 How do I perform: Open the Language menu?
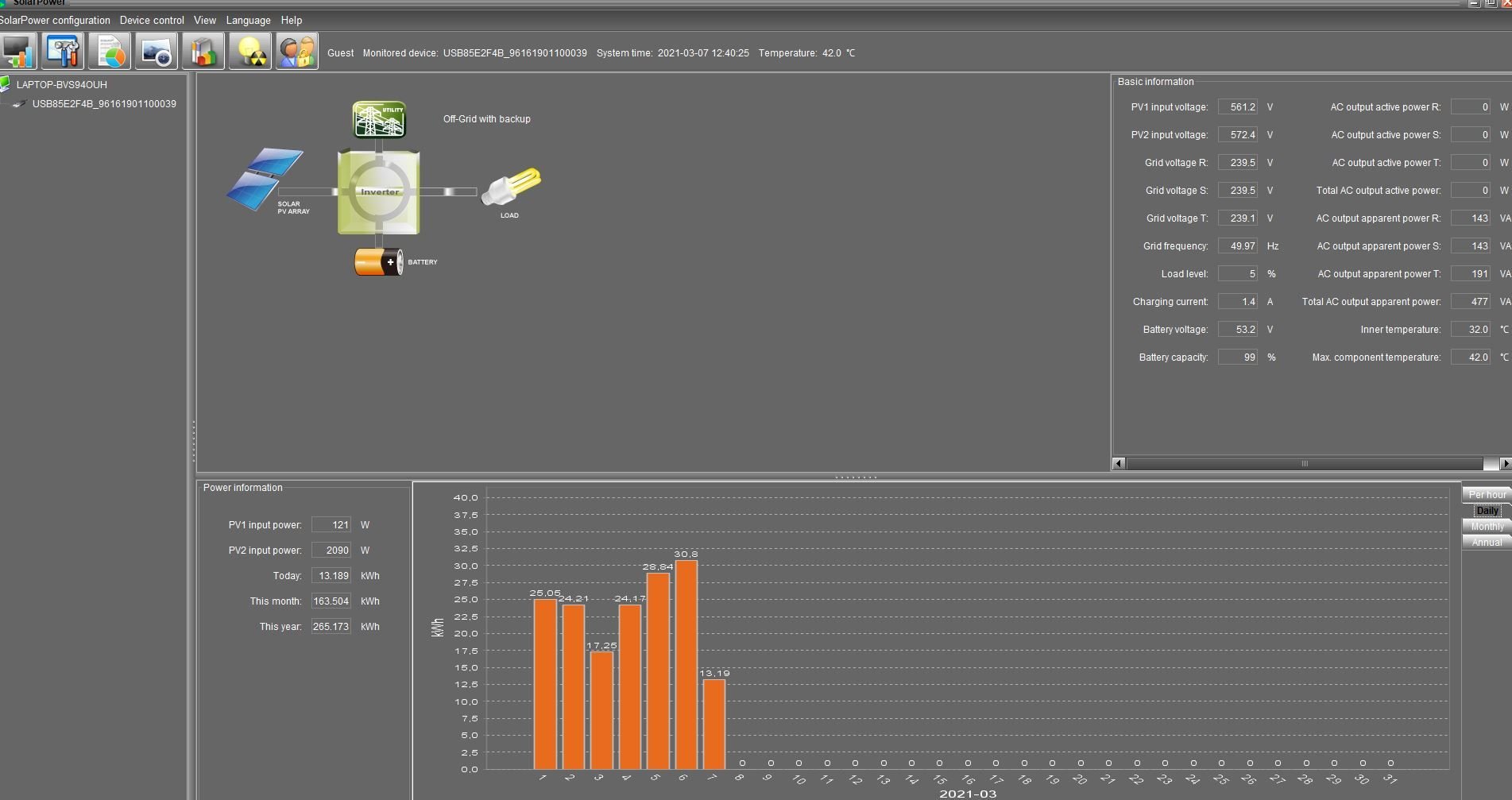(248, 20)
